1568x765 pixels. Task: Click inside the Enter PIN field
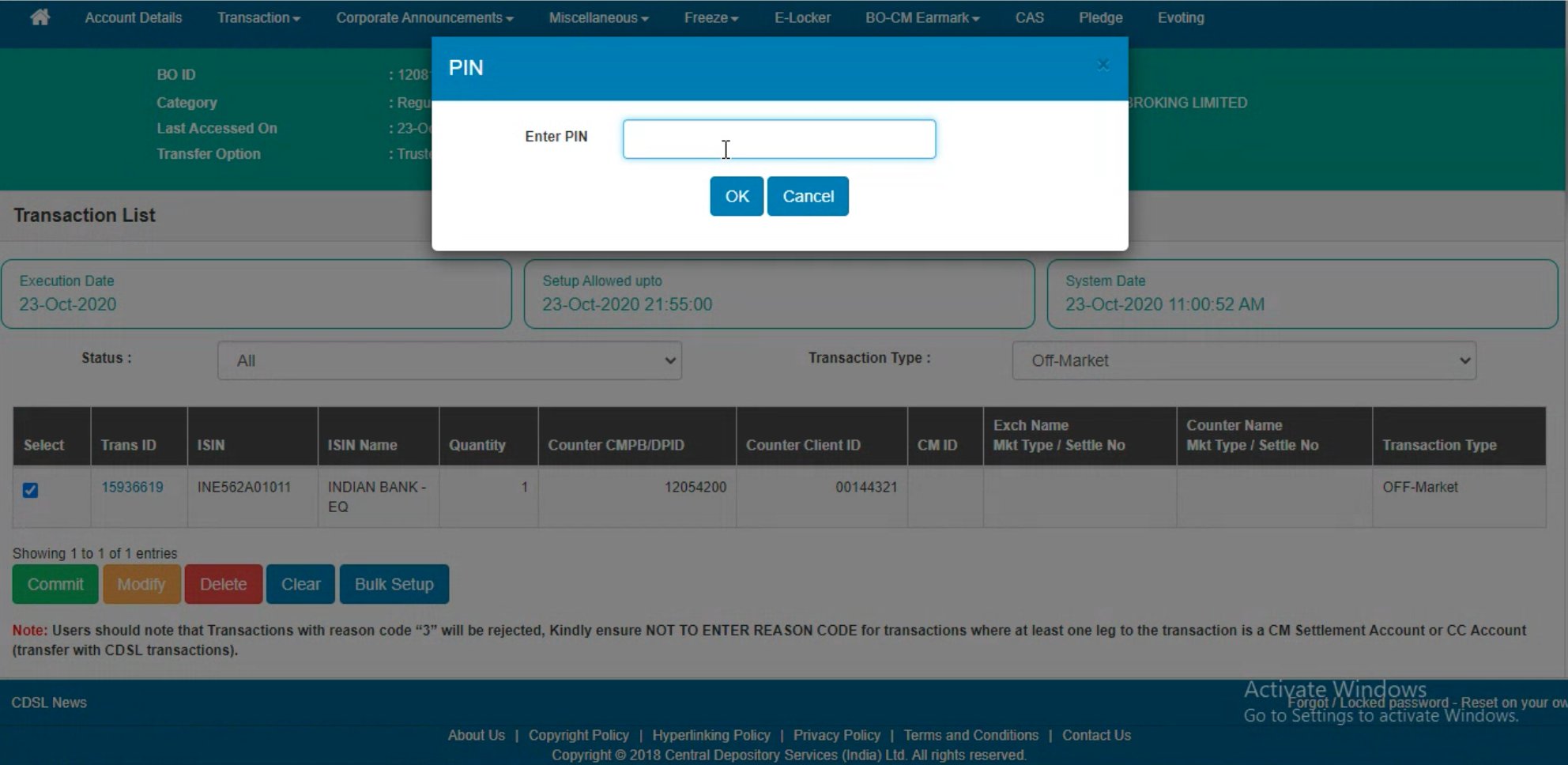(x=778, y=139)
